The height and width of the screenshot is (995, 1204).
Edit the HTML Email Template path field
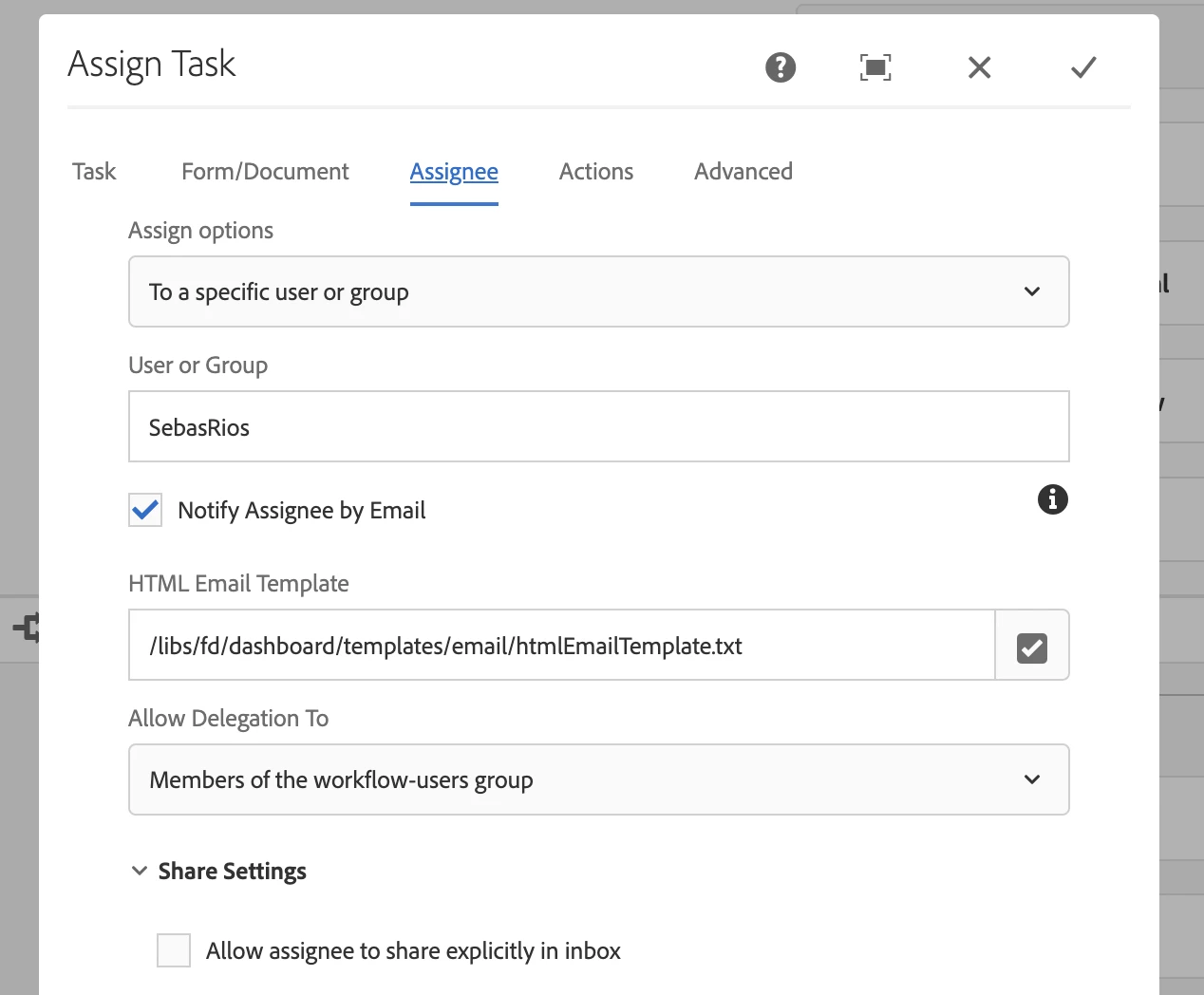point(561,647)
